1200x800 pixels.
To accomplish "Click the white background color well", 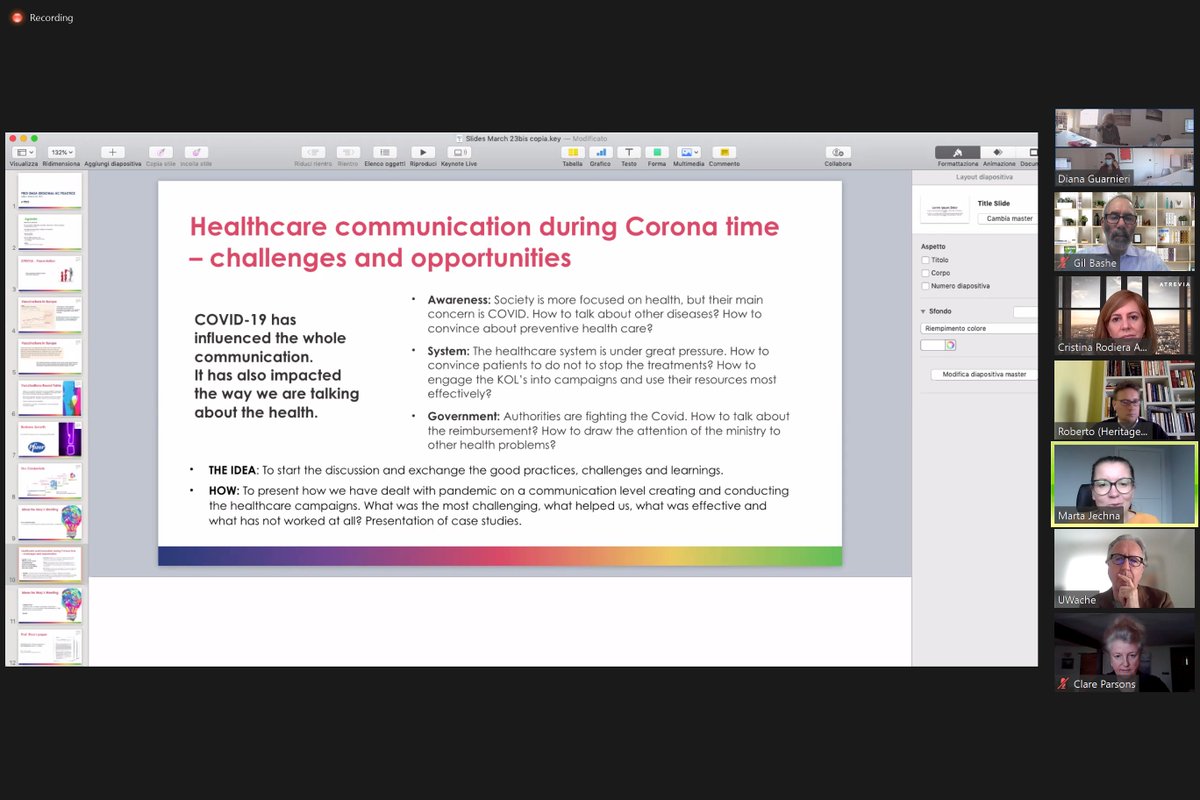I will 932,345.
